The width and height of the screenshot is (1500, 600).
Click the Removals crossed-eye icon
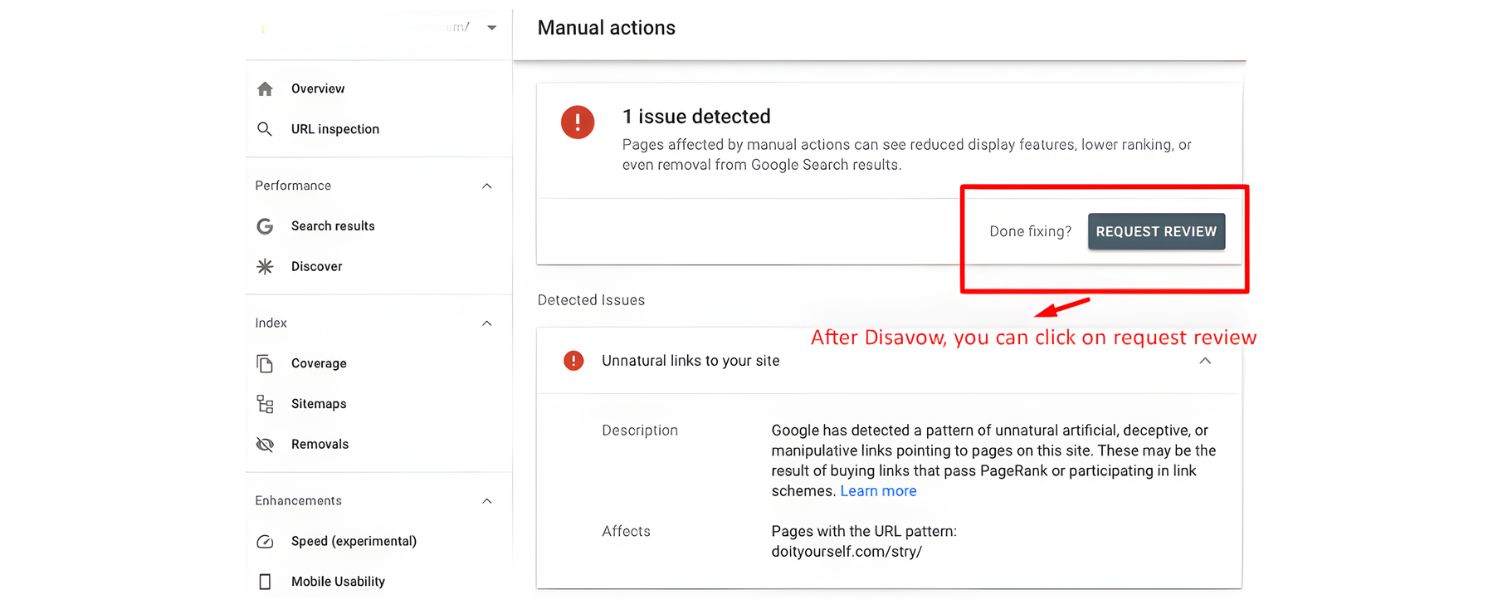coord(265,445)
